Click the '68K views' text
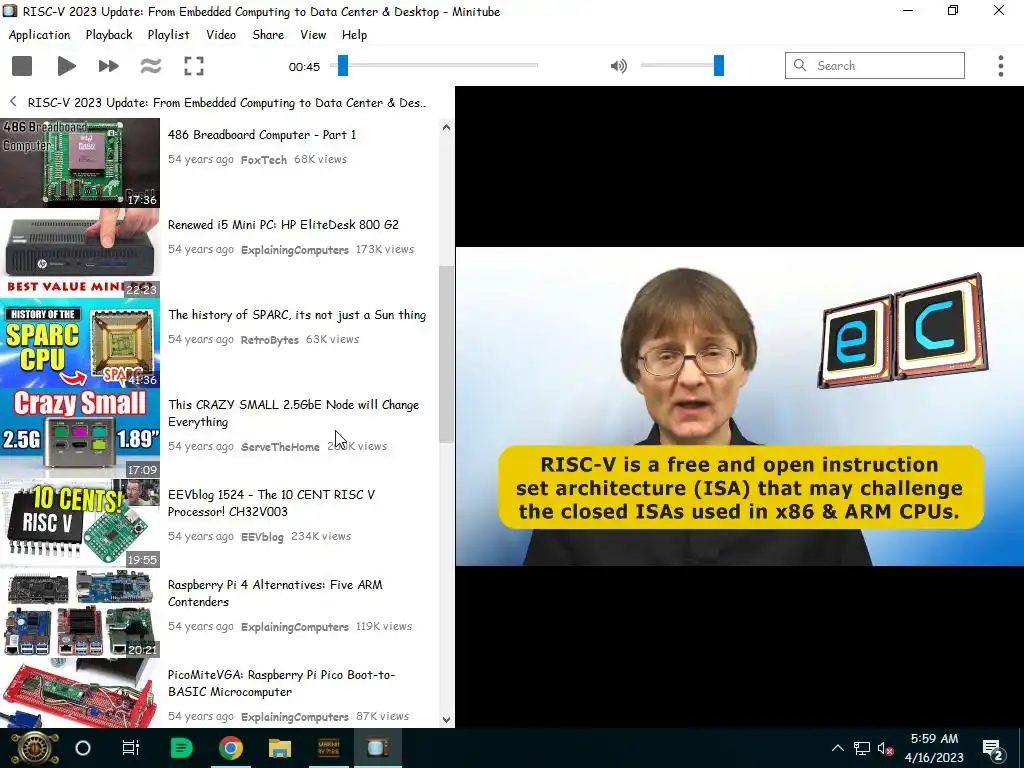Viewport: 1024px width, 768px height. 320,159
